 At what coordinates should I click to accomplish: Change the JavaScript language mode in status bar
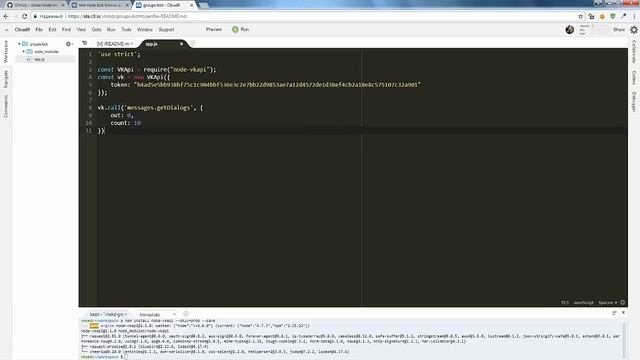pyautogui.click(x=583, y=302)
